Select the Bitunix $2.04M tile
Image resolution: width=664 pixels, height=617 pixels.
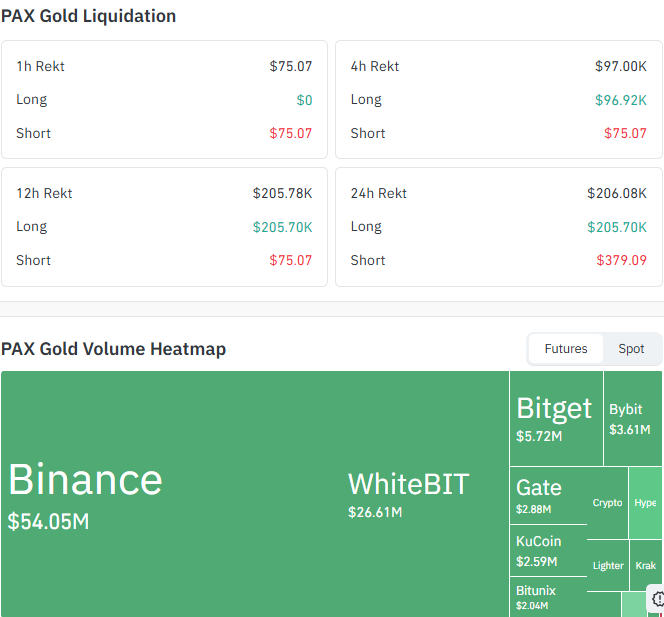pyautogui.click(x=548, y=597)
